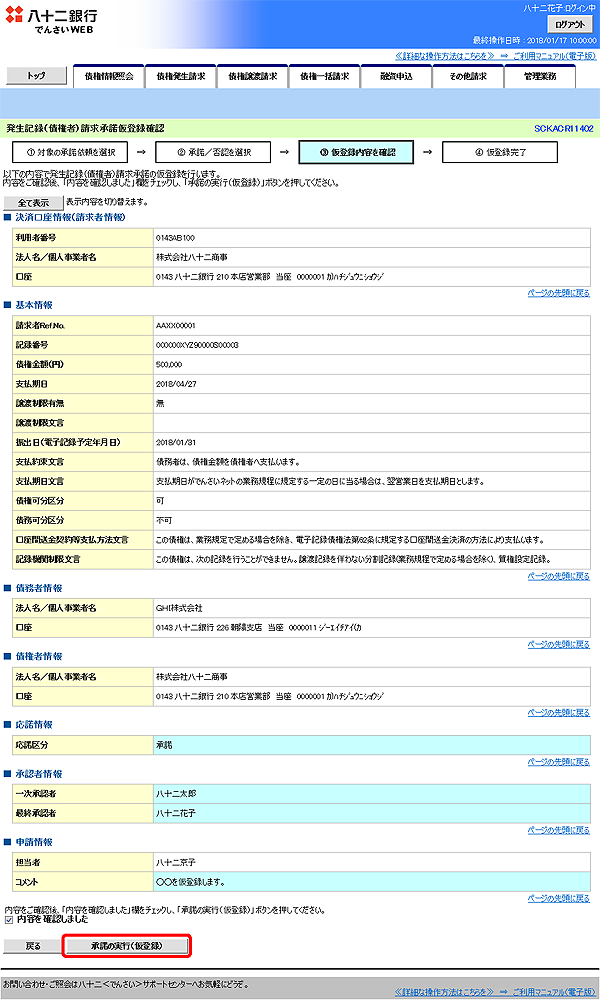Click the 債権者情報 section heading
The image size is (600, 1000).
(39, 656)
